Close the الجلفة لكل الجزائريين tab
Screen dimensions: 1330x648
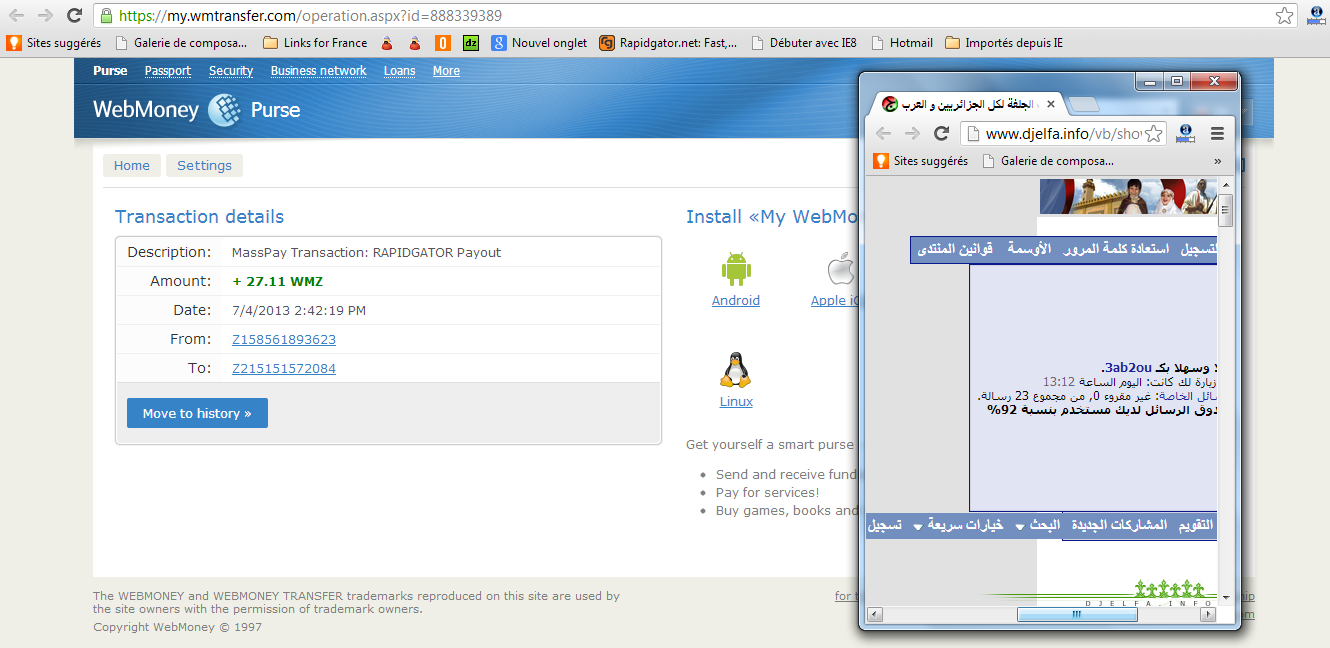pyautogui.click(x=1051, y=104)
